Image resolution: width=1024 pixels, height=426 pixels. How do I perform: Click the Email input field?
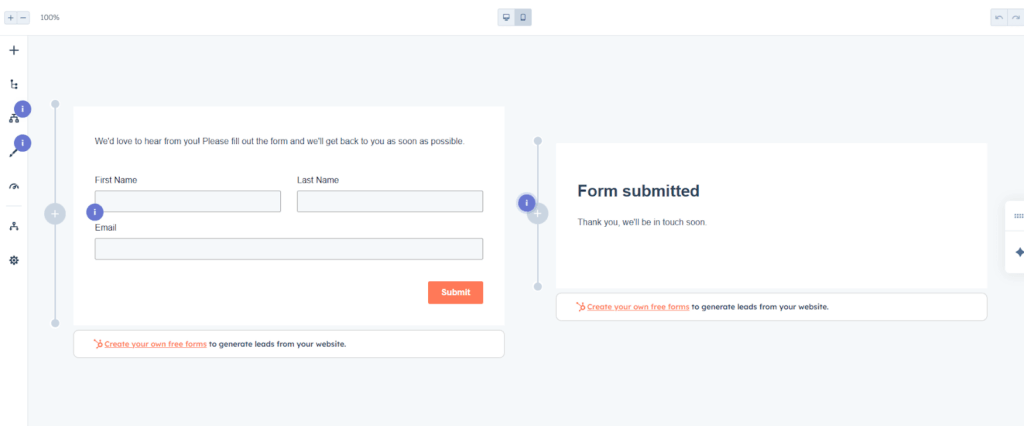[x=289, y=249]
